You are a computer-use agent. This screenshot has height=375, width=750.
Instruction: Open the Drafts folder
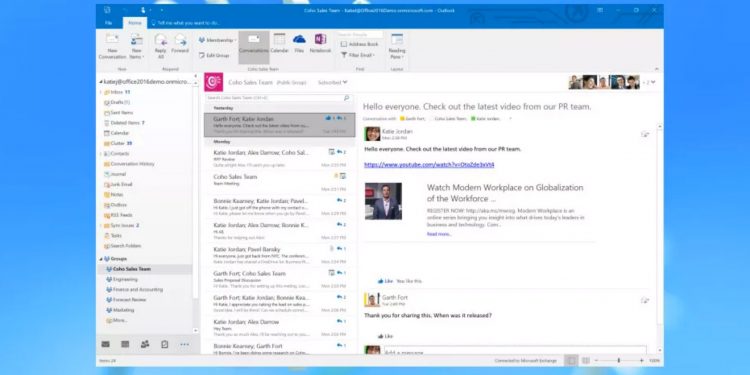click(117, 102)
